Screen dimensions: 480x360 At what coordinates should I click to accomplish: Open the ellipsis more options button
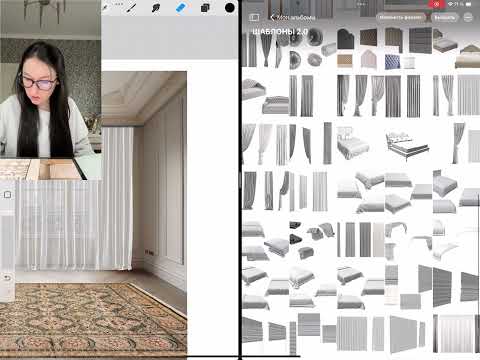click(x=468, y=17)
